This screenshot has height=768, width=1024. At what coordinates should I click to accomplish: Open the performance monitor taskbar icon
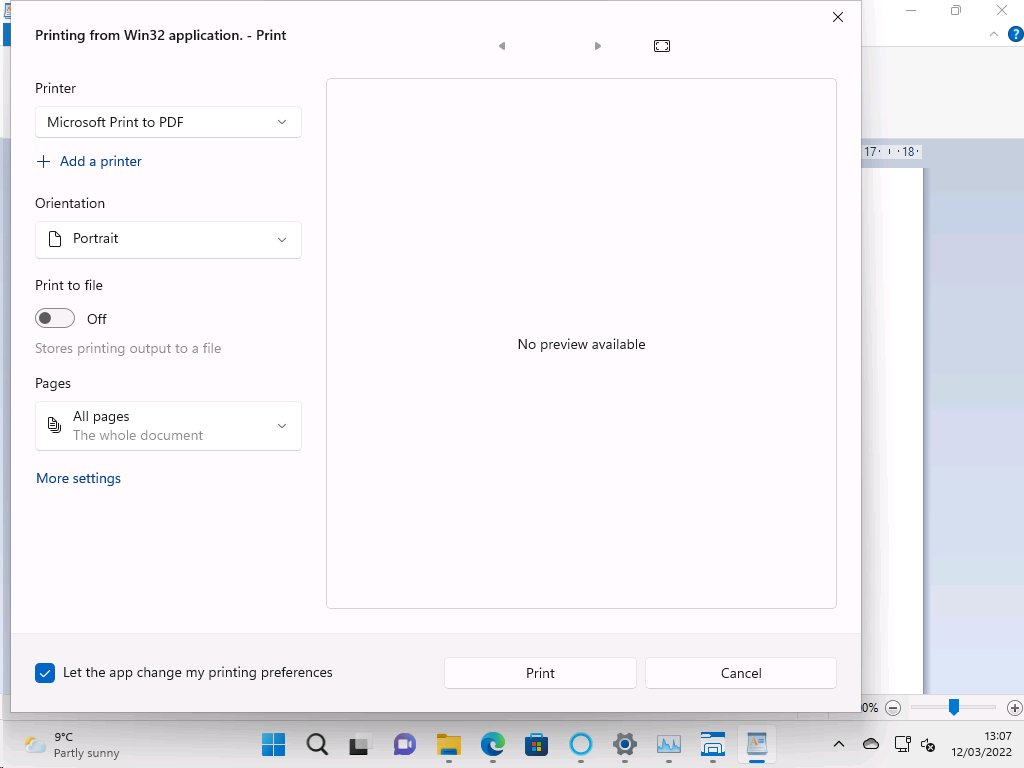click(669, 744)
